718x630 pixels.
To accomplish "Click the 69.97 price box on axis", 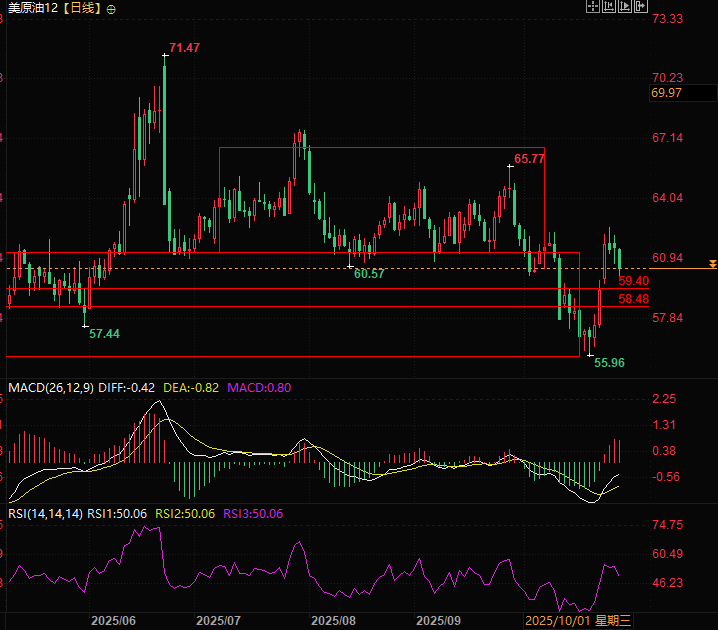I will pos(666,93).
